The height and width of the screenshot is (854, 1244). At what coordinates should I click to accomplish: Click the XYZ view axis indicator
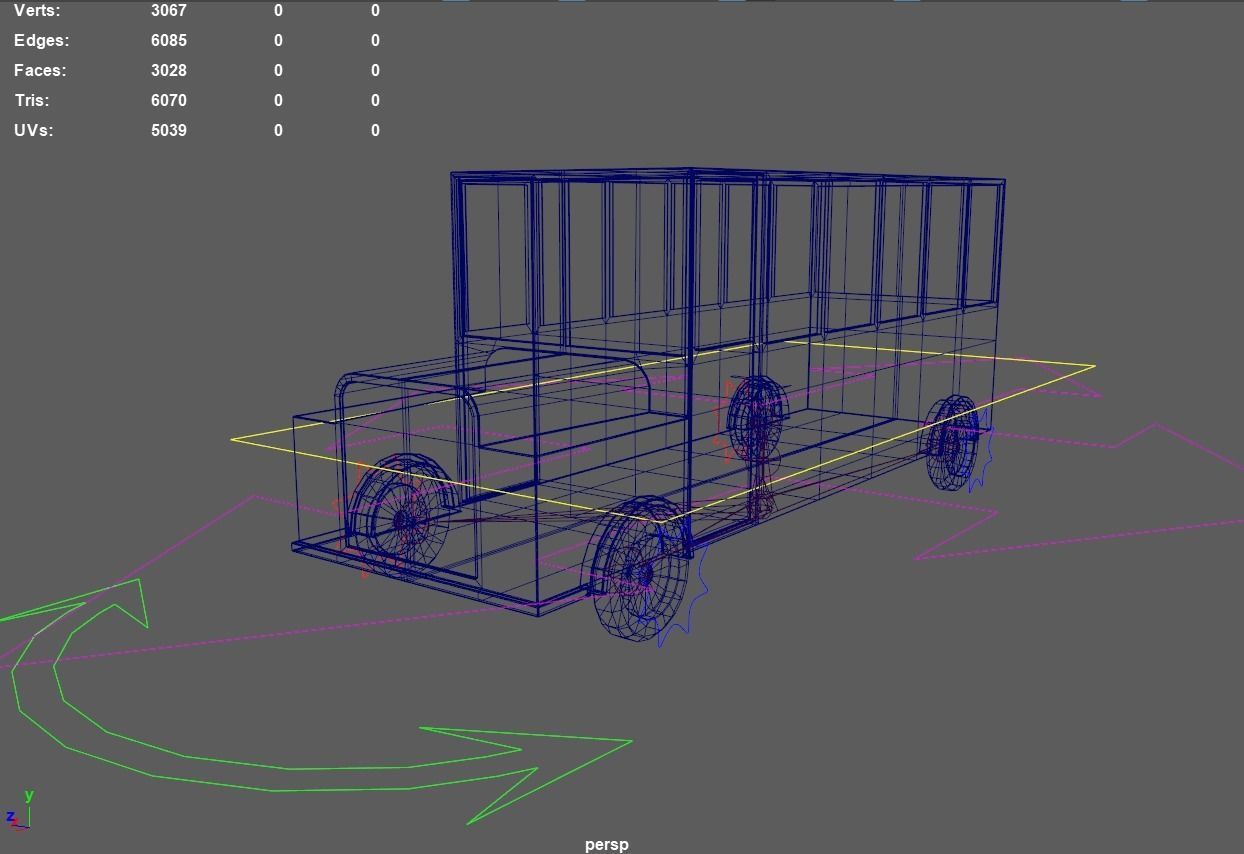tap(19, 810)
